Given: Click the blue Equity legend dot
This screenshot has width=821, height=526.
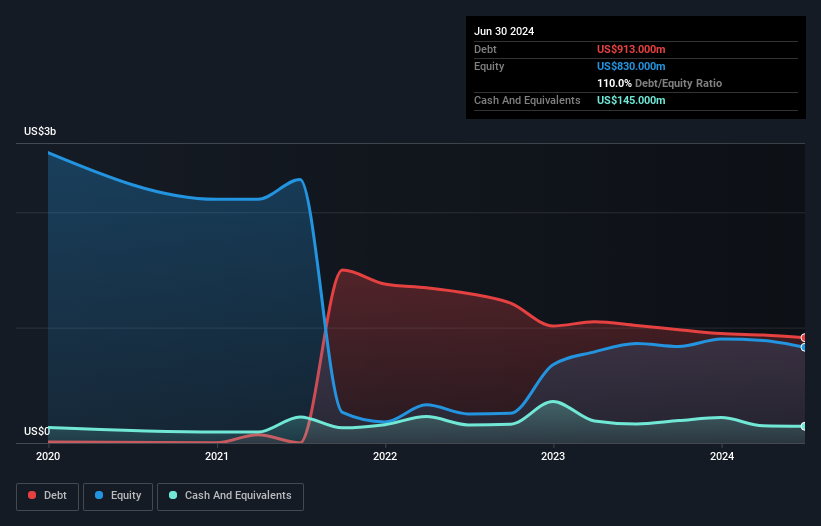Looking at the screenshot, I should coord(98,495).
